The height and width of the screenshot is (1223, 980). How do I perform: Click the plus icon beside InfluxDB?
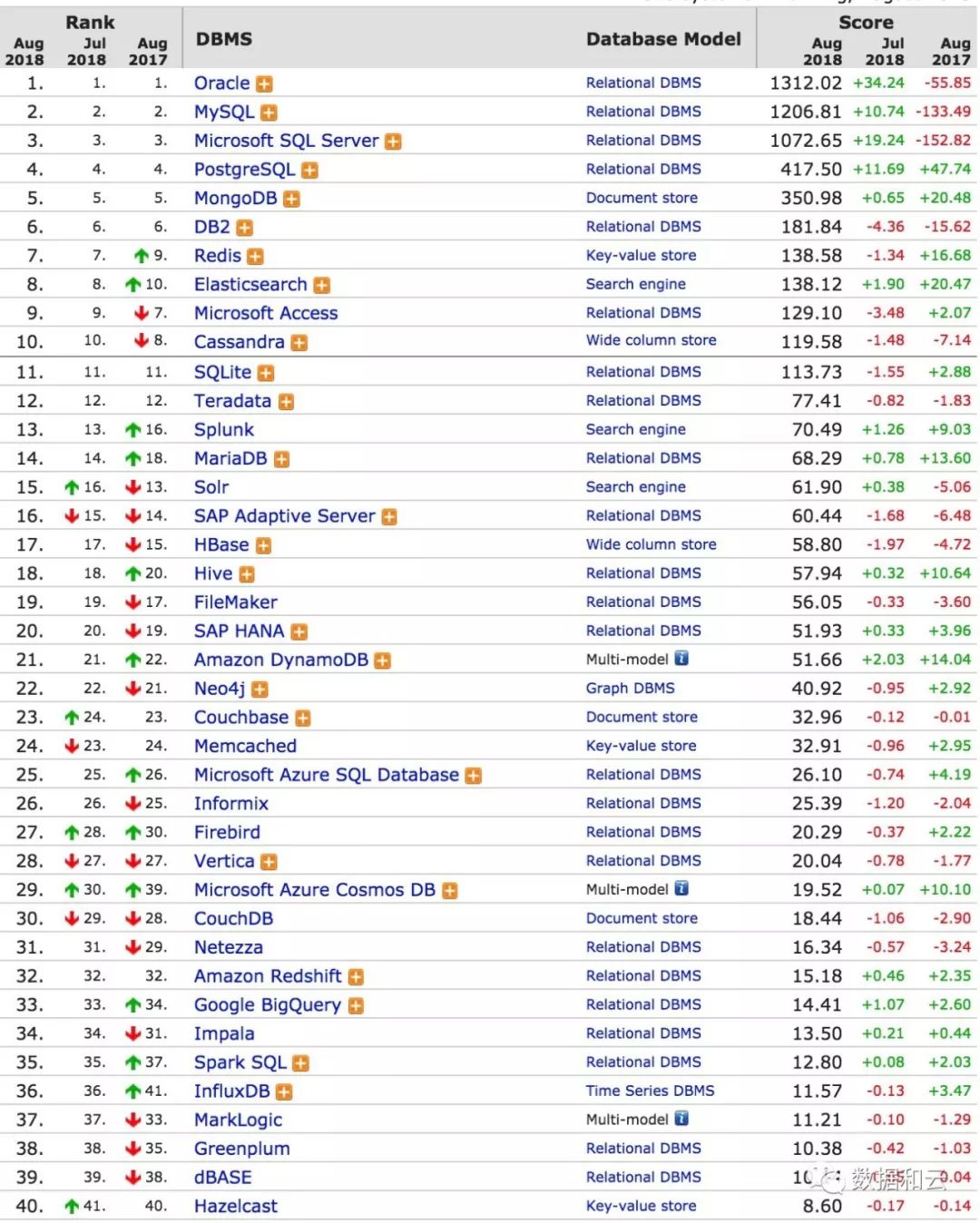(284, 1092)
